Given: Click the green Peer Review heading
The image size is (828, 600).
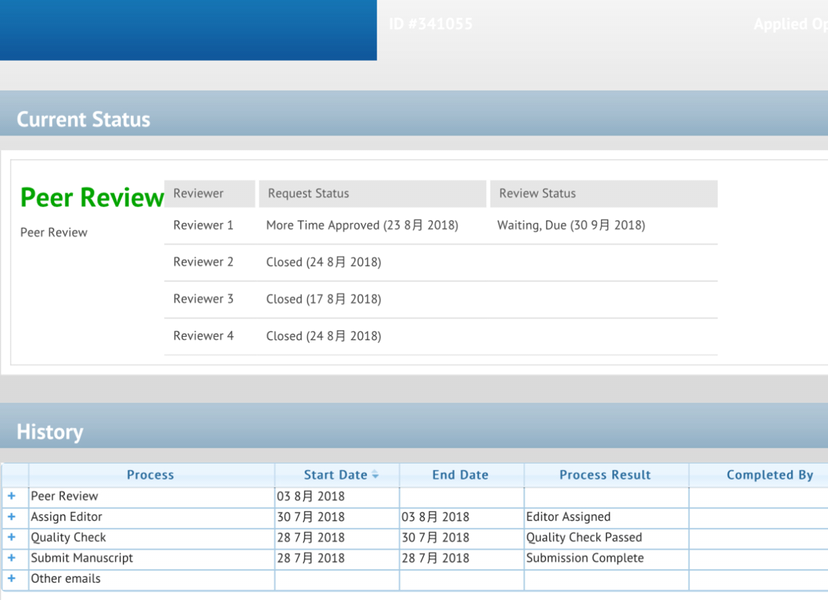Looking at the screenshot, I should tap(92, 198).
